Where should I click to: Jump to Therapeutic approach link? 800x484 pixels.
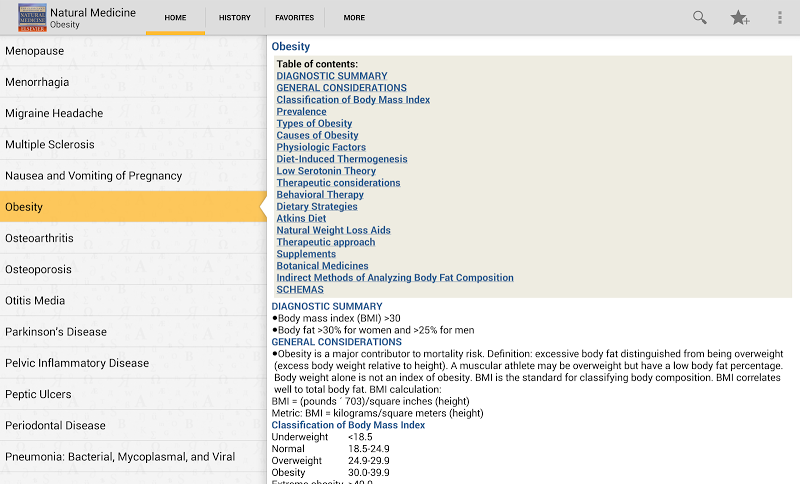click(326, 242)
